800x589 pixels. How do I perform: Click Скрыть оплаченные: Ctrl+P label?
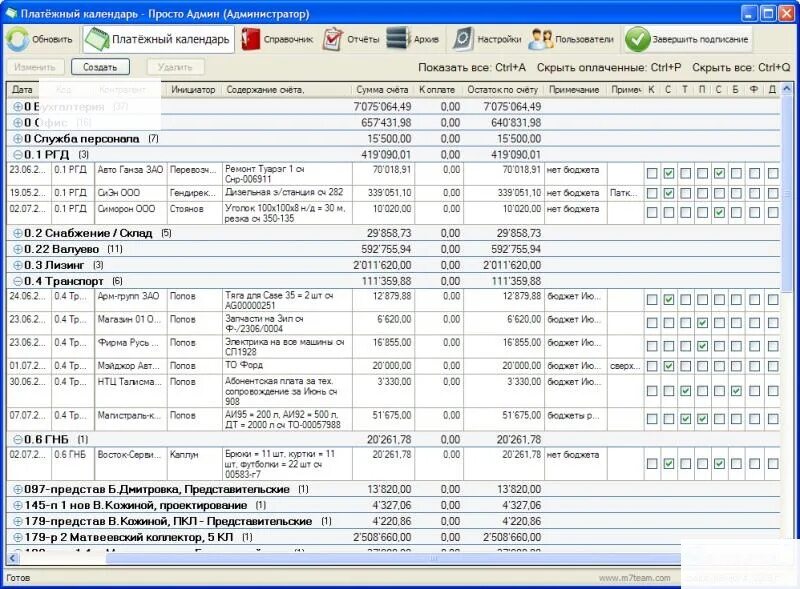[x=609, y=67]
